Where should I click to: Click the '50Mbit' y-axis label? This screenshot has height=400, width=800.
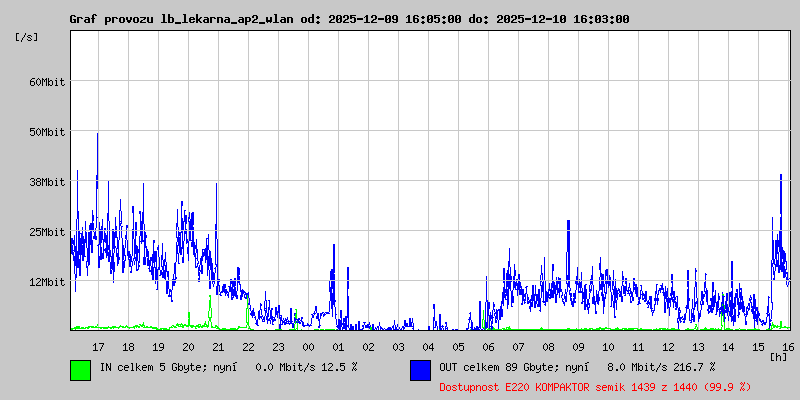(47, 132)
